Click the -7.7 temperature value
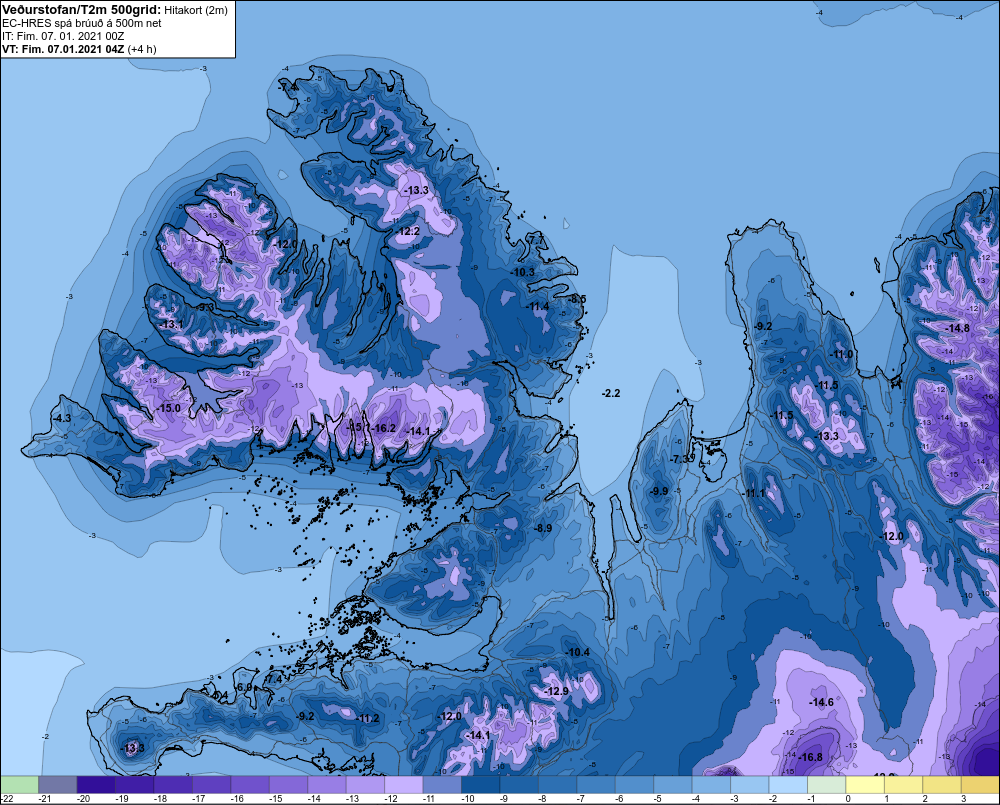The width and height of the screenshot is (1000, 805). point(537,238)
